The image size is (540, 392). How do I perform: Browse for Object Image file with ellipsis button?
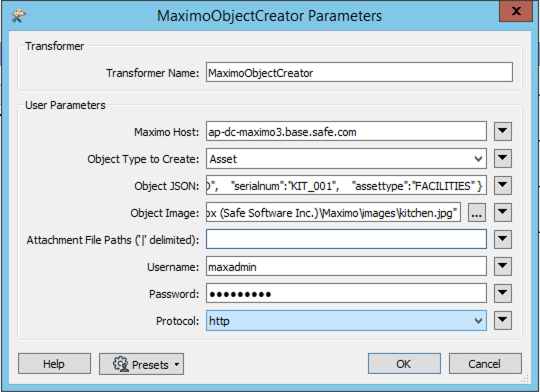(x=477, y=213)
